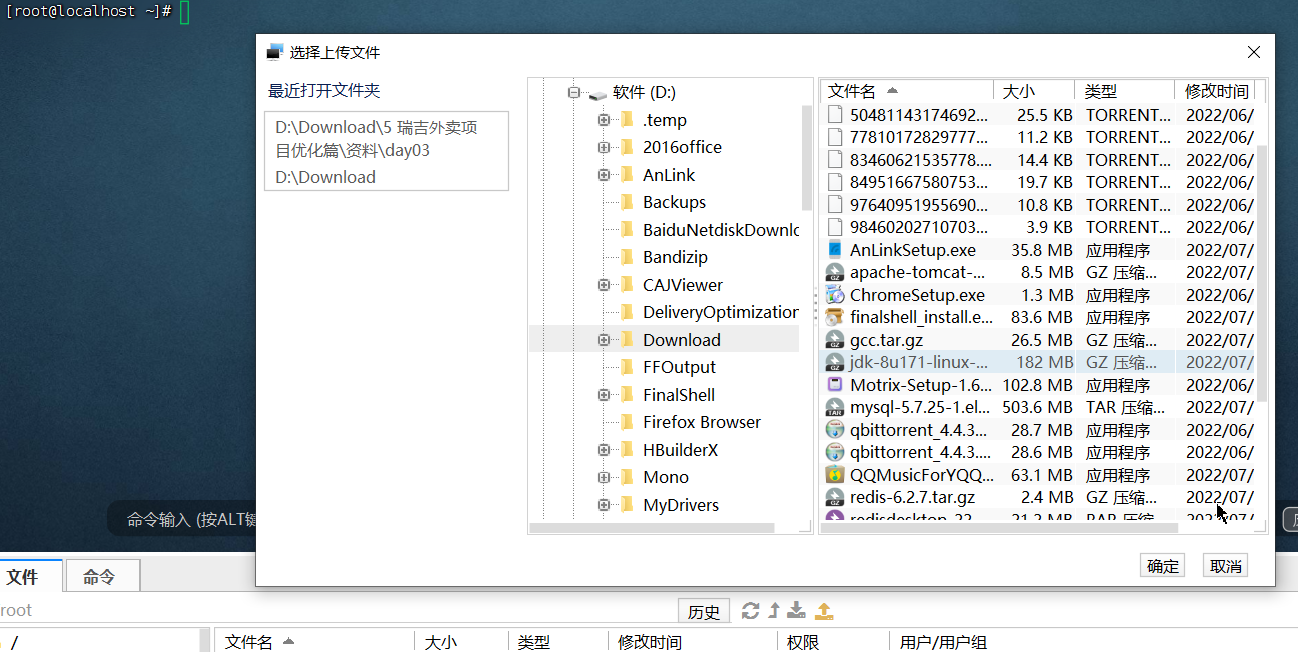Viewport: 1298px width, 652px height.
Task: Click 用户/用户组 column header in remote panel
Action: coord(943,642)
